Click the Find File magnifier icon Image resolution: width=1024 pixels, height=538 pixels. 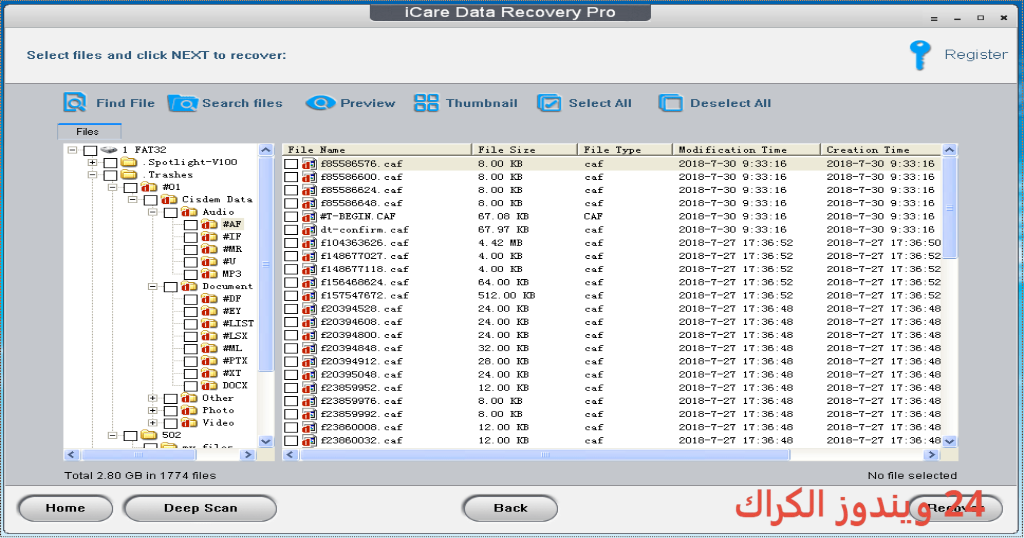pyautogui.click(x=75, y=103)
